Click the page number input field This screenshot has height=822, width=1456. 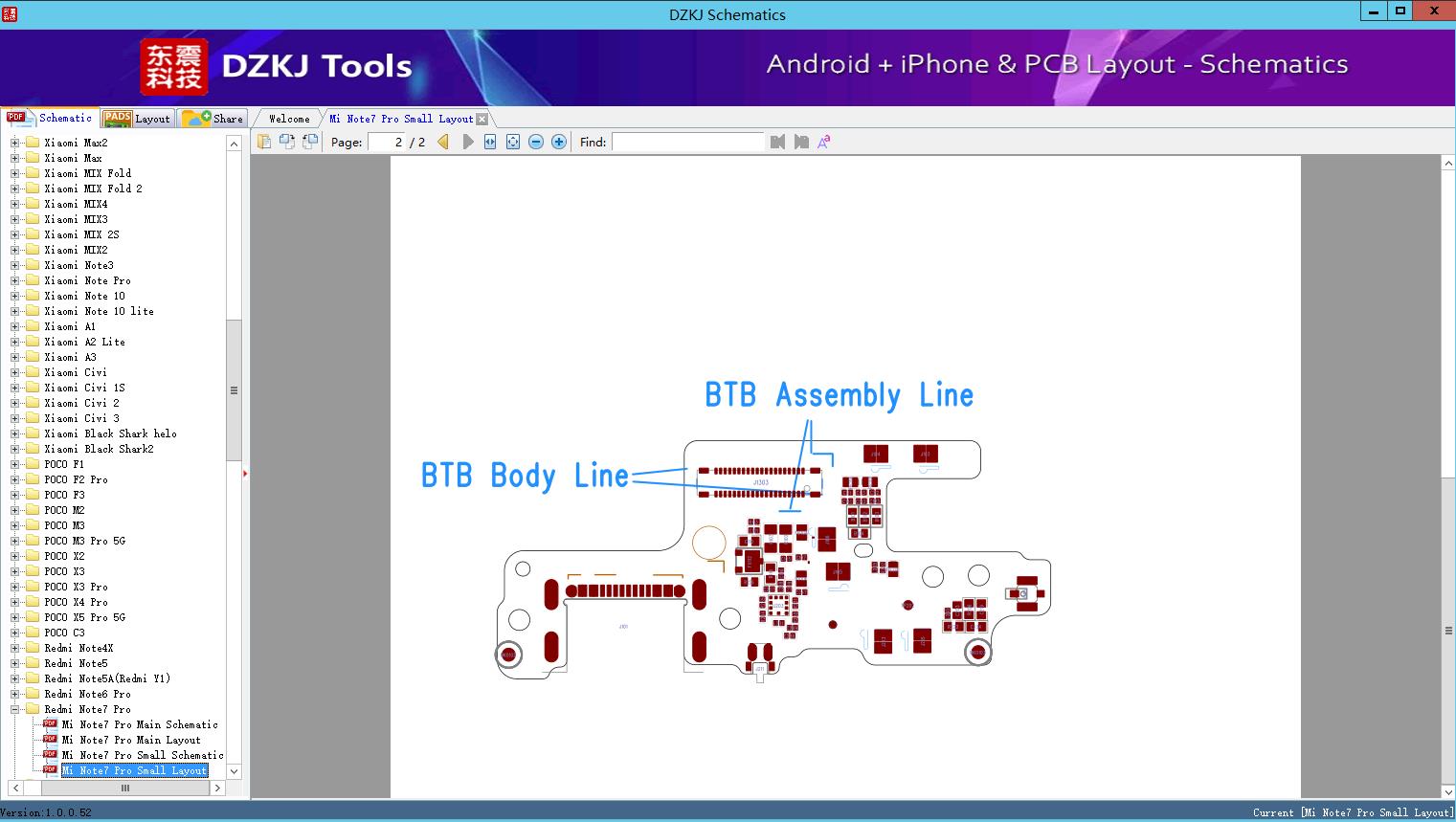(387, 142)
